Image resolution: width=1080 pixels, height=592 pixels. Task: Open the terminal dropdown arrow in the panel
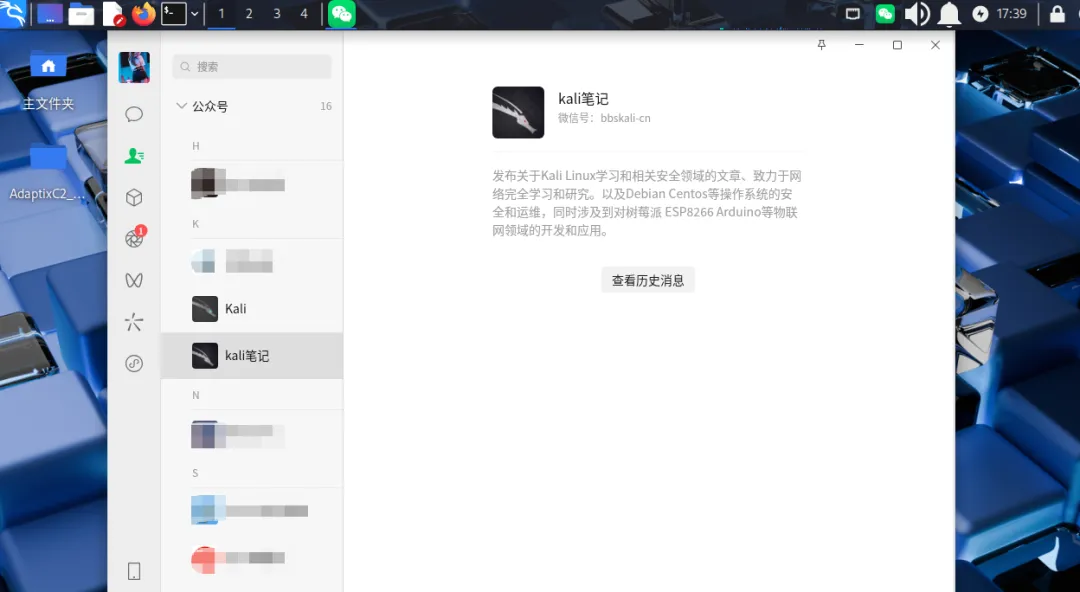(195, 14)
